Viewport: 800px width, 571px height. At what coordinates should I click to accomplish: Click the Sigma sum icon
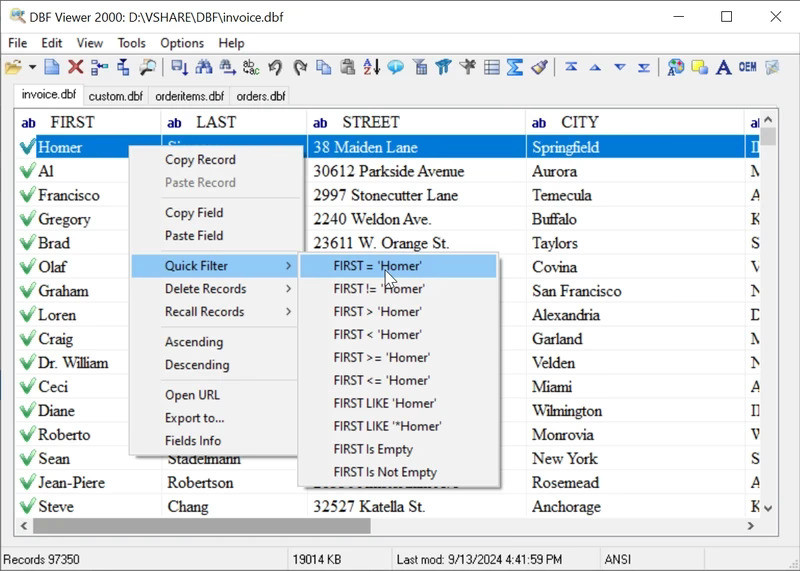[515, 67]
